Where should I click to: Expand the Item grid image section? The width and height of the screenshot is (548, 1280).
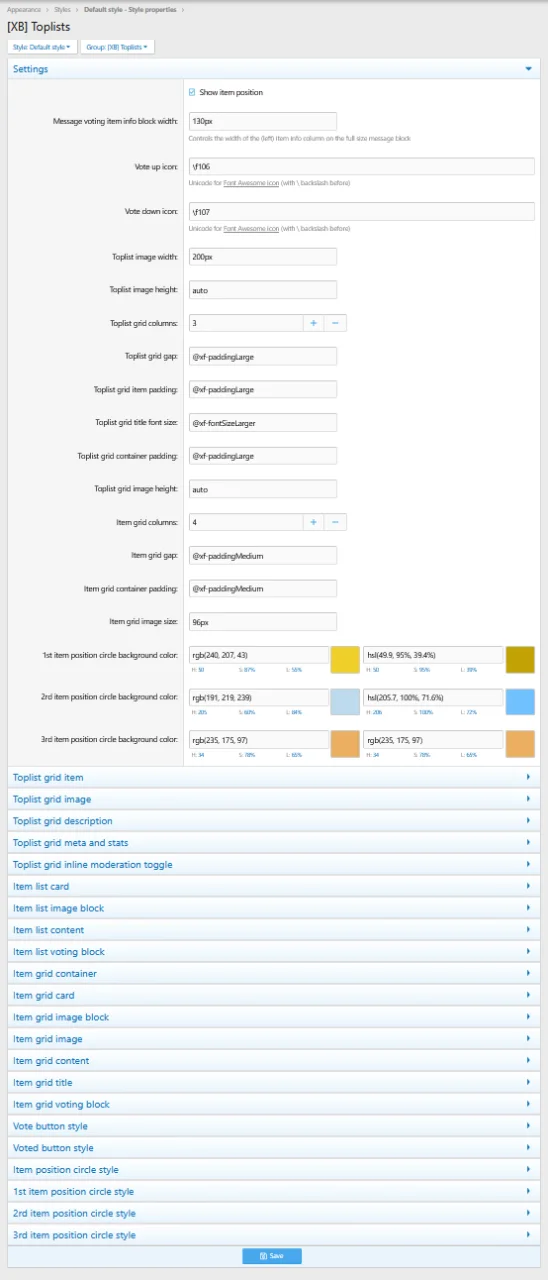click(274, 1039)
